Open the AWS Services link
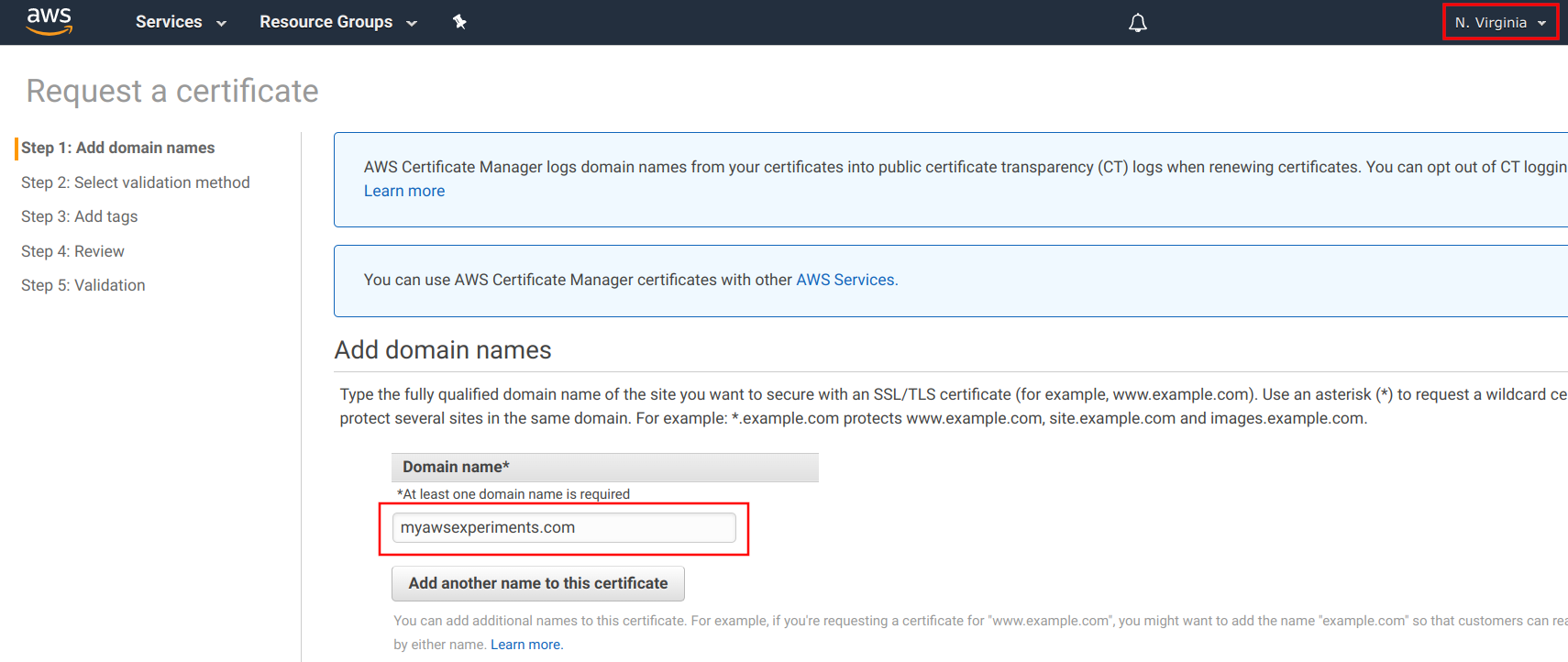 click(846, 280)
